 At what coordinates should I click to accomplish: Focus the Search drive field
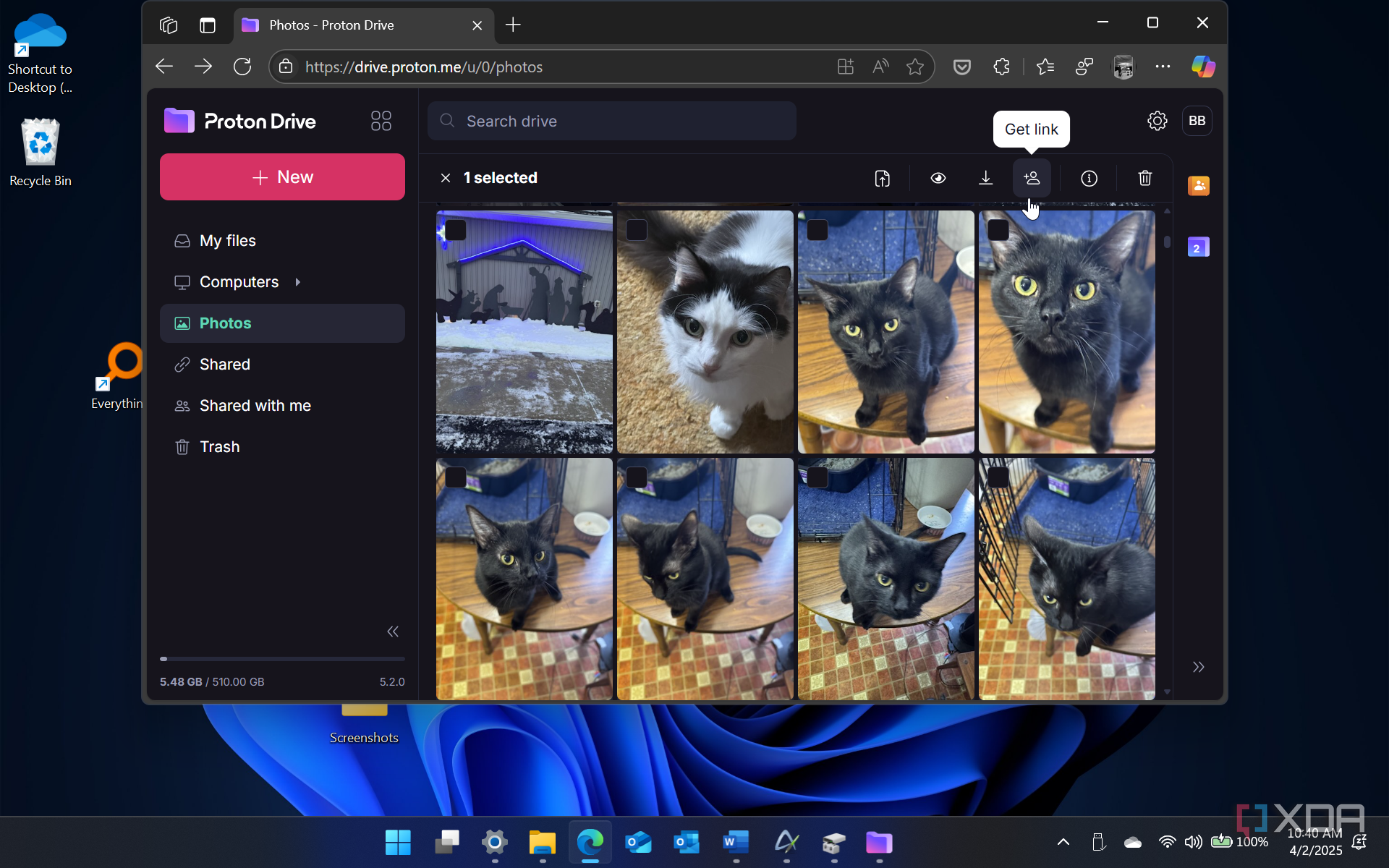(x=612, y=121)
